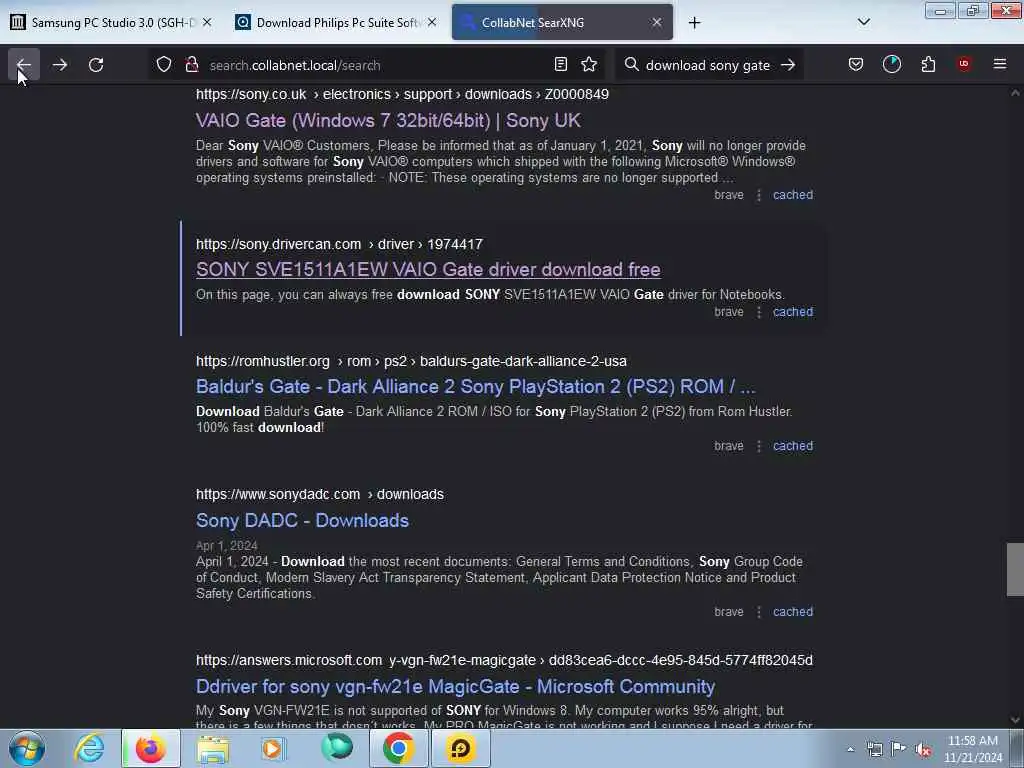This screenshot has height=768, width=1024.
Task: Click the address bar URL field
Action: tap(376, 65)
